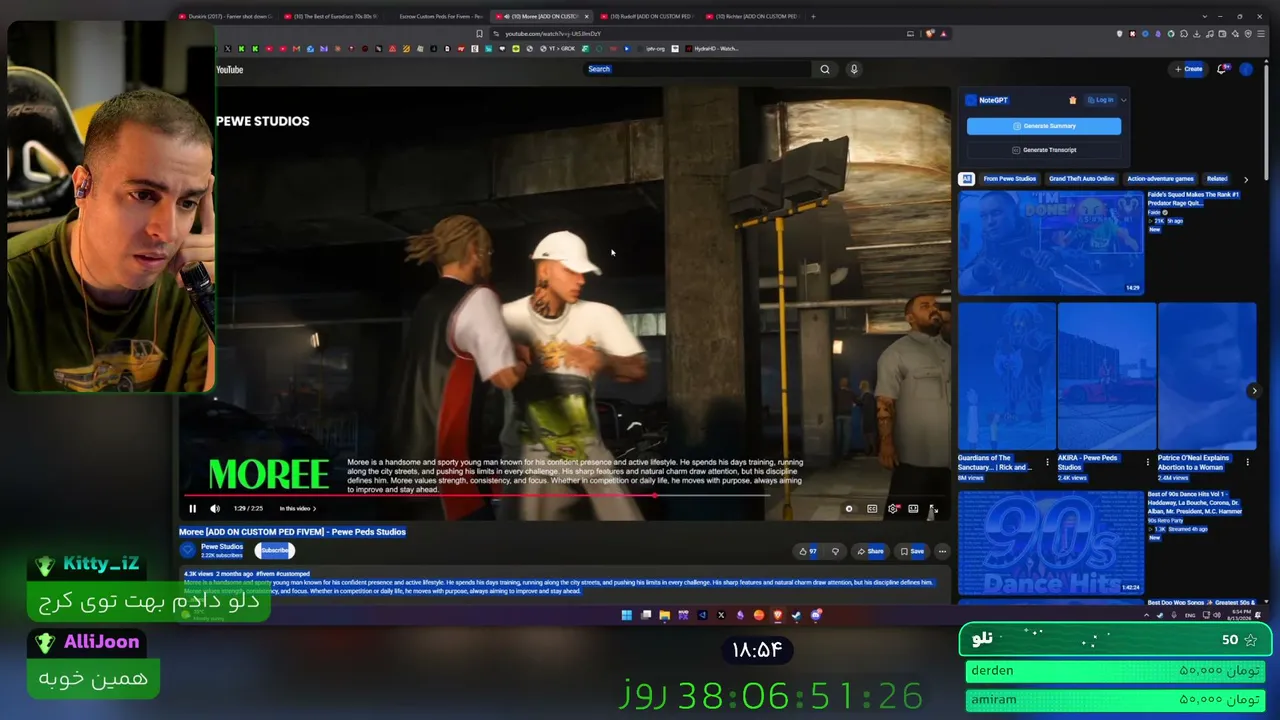Share the Moree video

pos(871,551)
